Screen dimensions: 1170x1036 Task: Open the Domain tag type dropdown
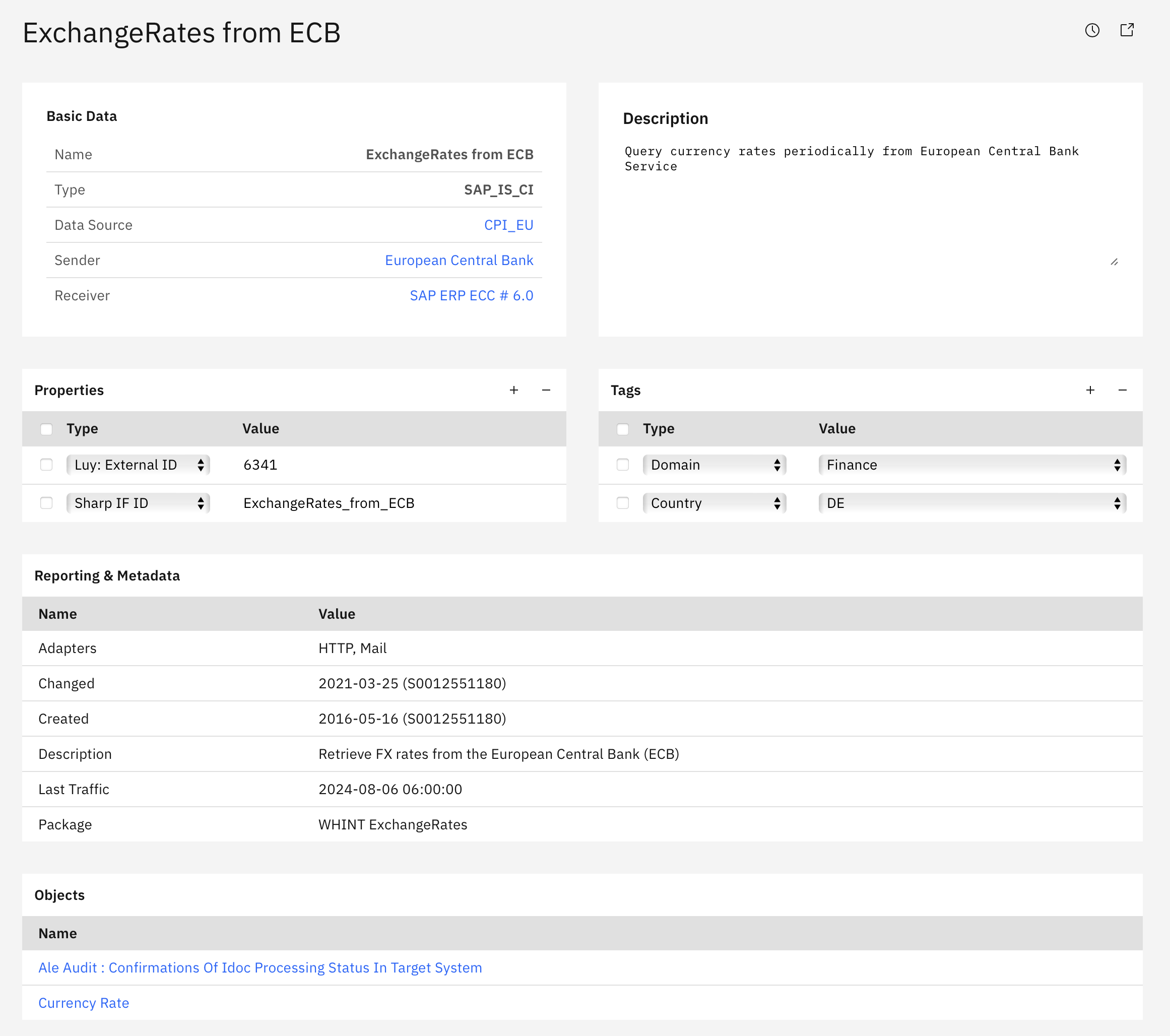(714, 465)
